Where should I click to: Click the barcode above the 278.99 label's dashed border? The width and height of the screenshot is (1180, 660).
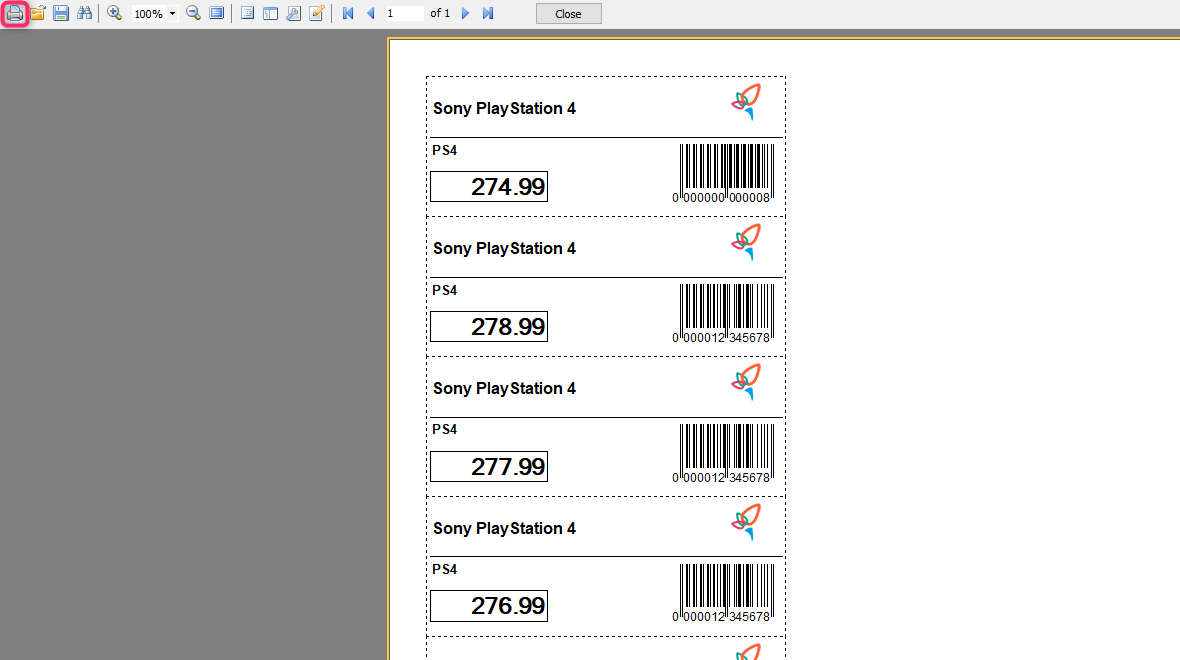tap(722, 313)
